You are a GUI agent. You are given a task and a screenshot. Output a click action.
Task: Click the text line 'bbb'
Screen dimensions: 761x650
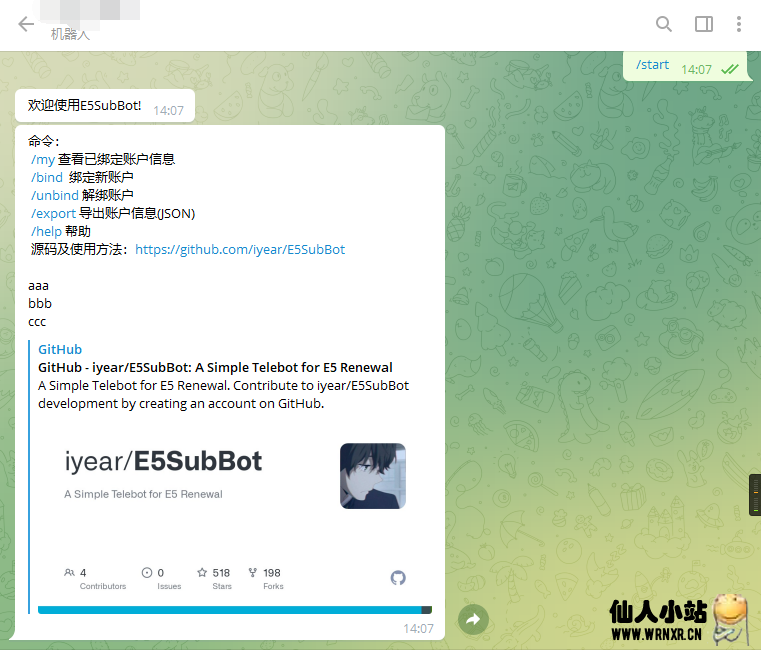click(x=40, y=303)
